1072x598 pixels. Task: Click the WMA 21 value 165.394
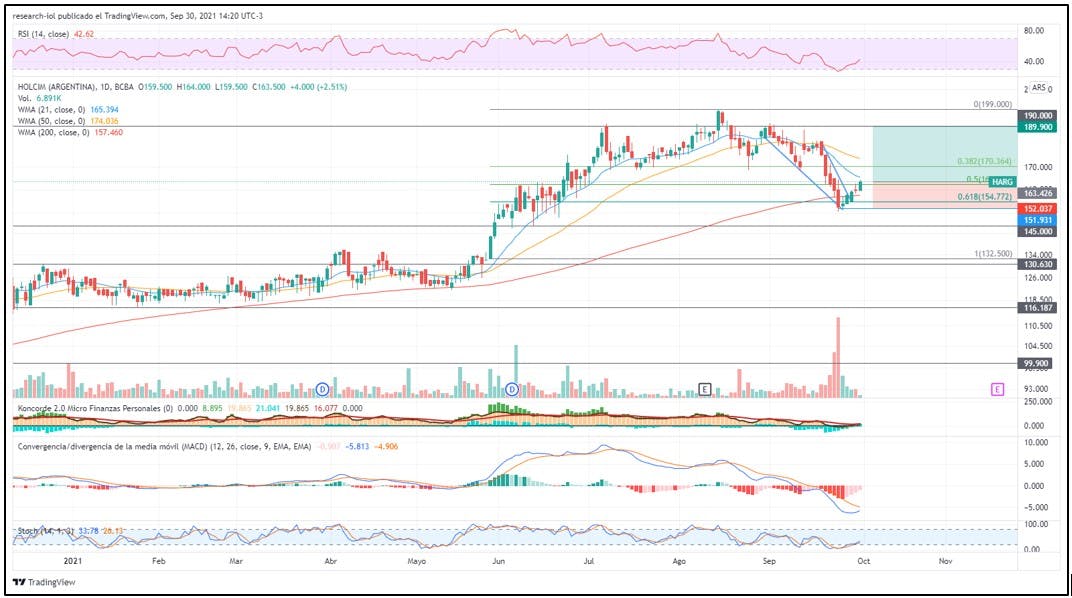point(105,110)
